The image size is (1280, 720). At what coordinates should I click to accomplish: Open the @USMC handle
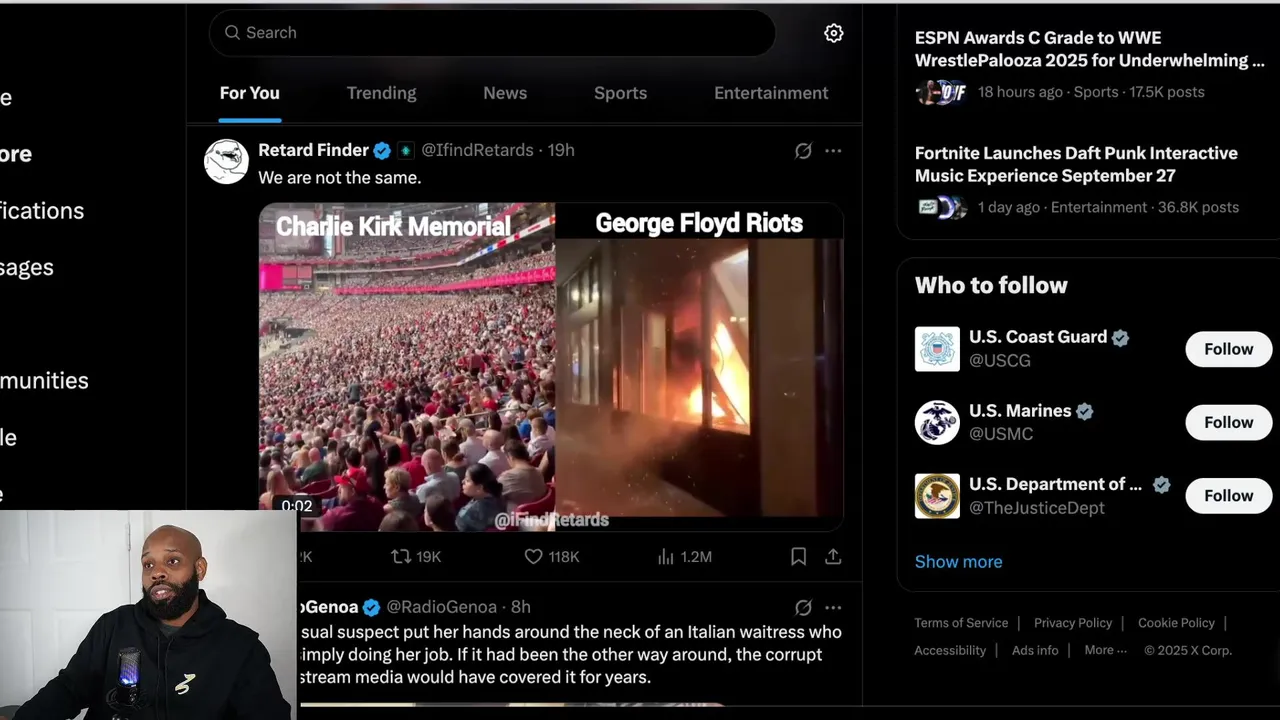(x=1001, y=434)
